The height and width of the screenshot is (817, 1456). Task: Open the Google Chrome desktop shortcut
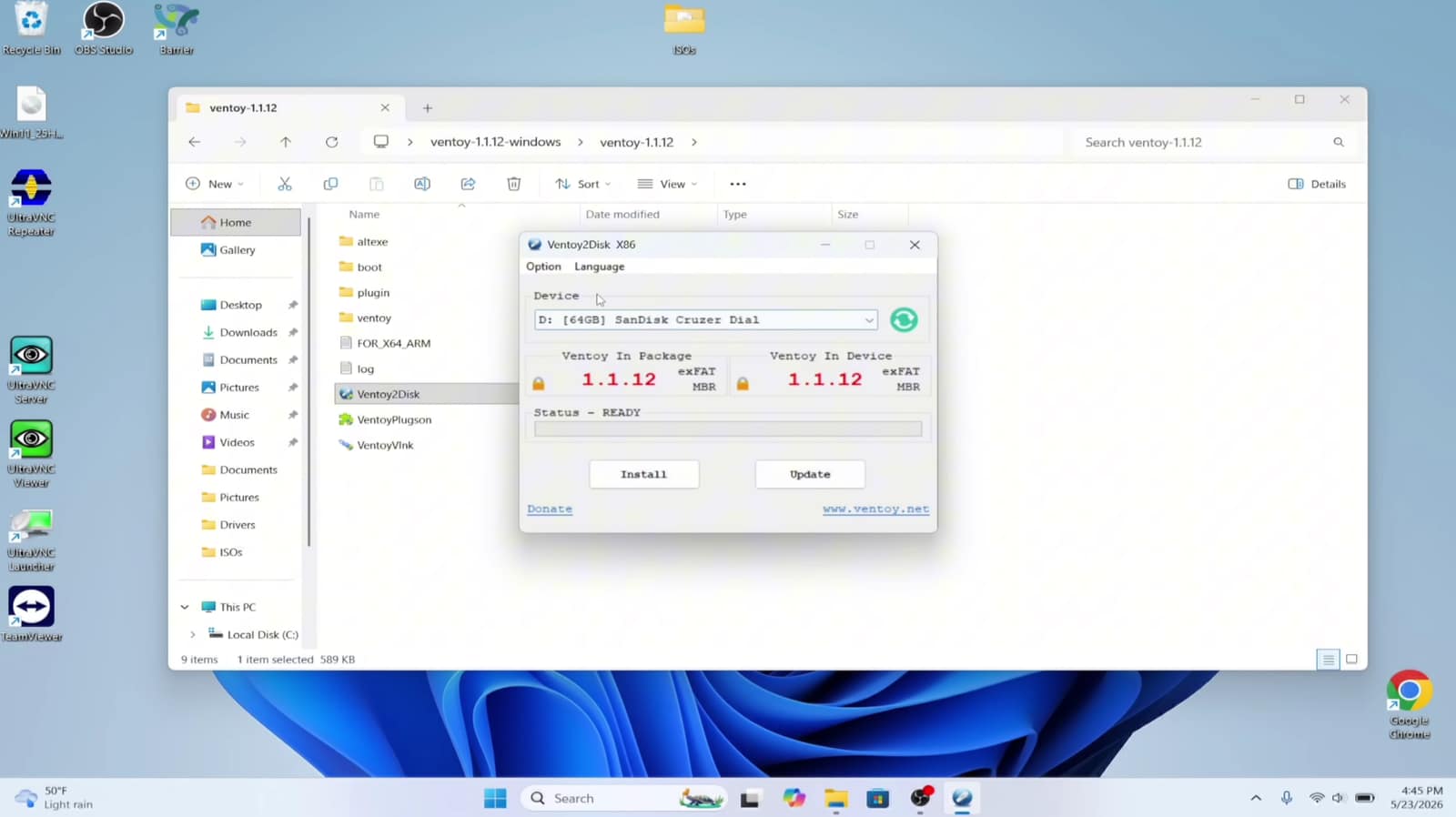tap(1409, 704)
